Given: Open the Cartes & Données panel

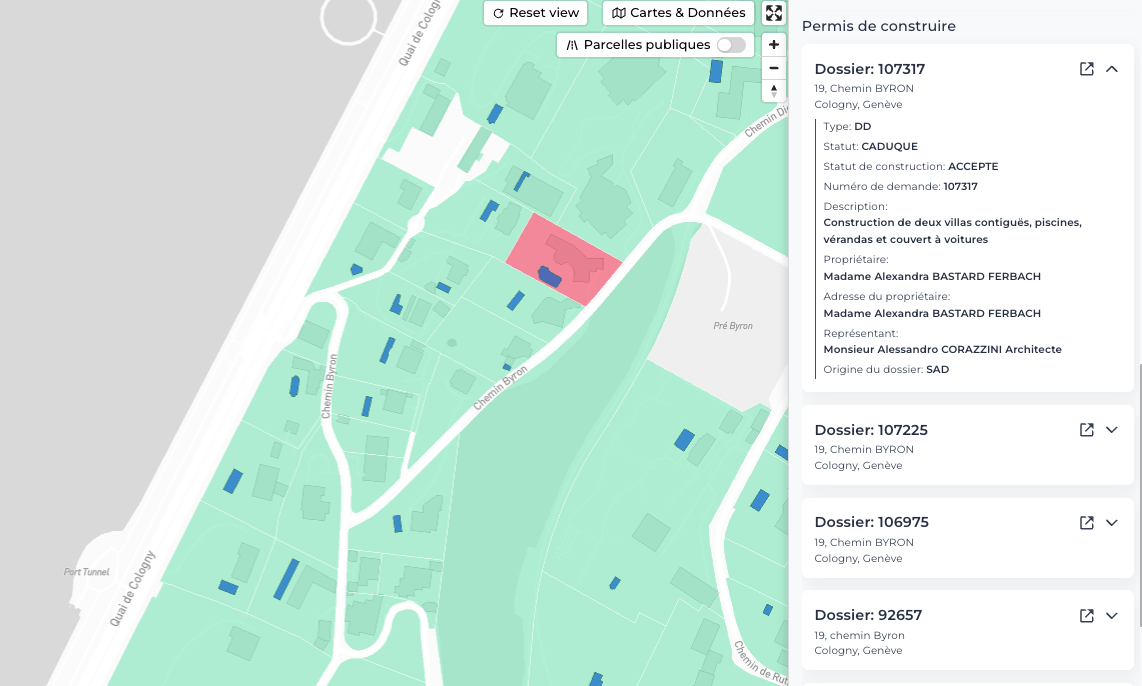Looking at the screenshot, I should click(678, 13).
